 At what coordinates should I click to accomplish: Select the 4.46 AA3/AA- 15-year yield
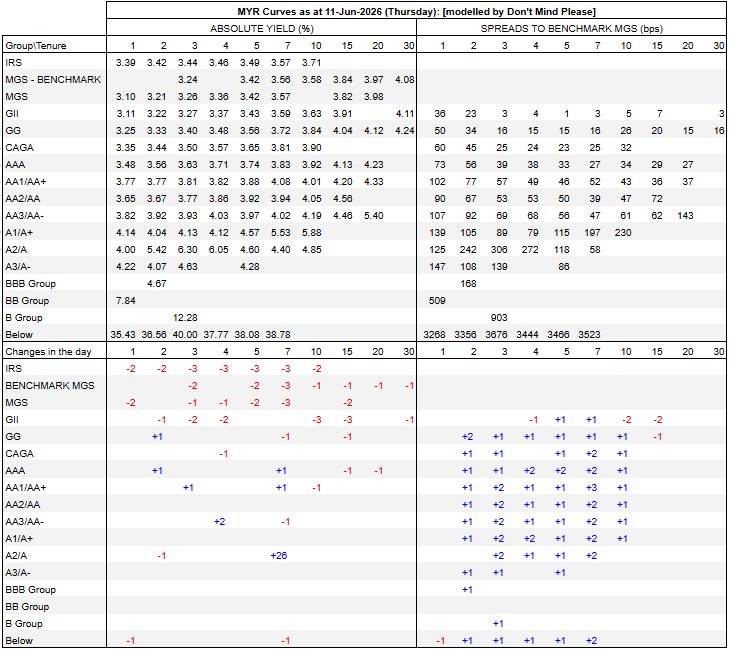[x=343, y=215]
